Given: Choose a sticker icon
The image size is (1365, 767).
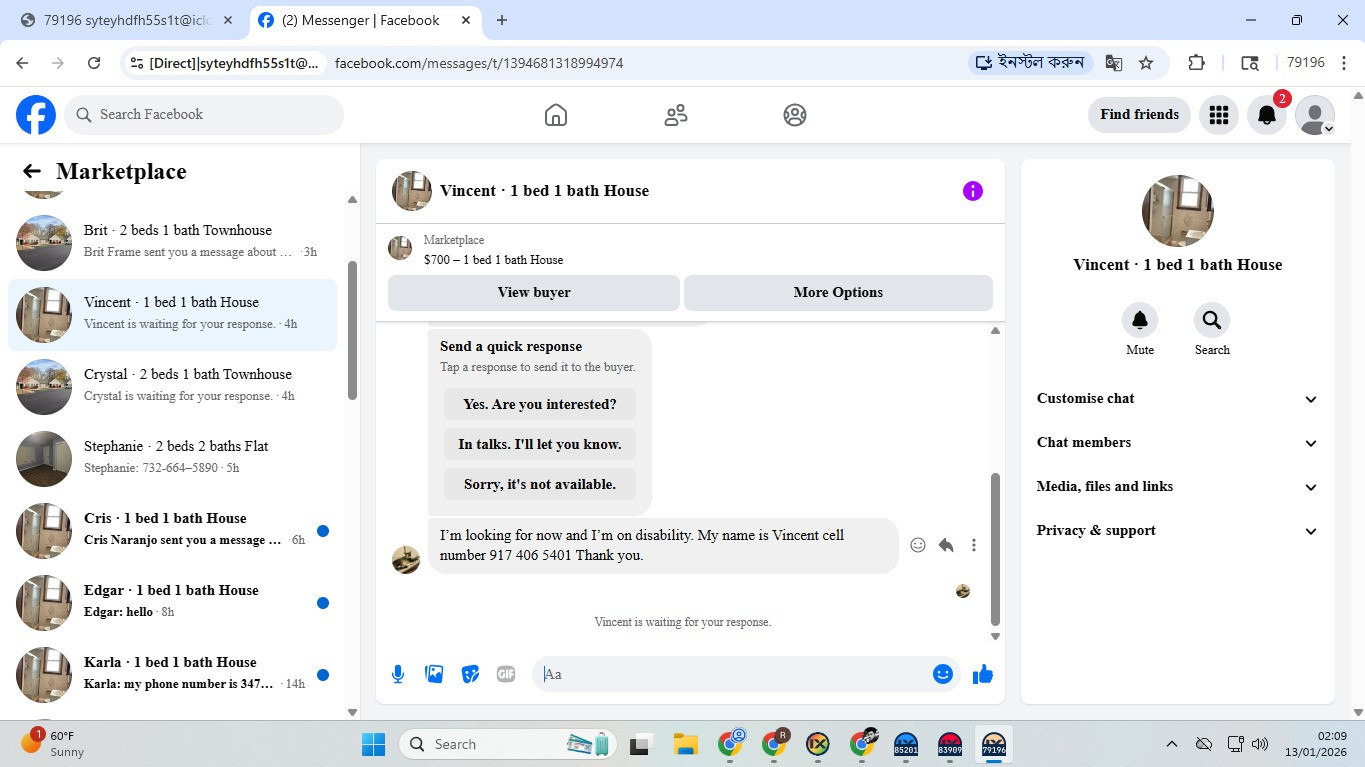Looking at the screenshot, I should tap(470, 674).
